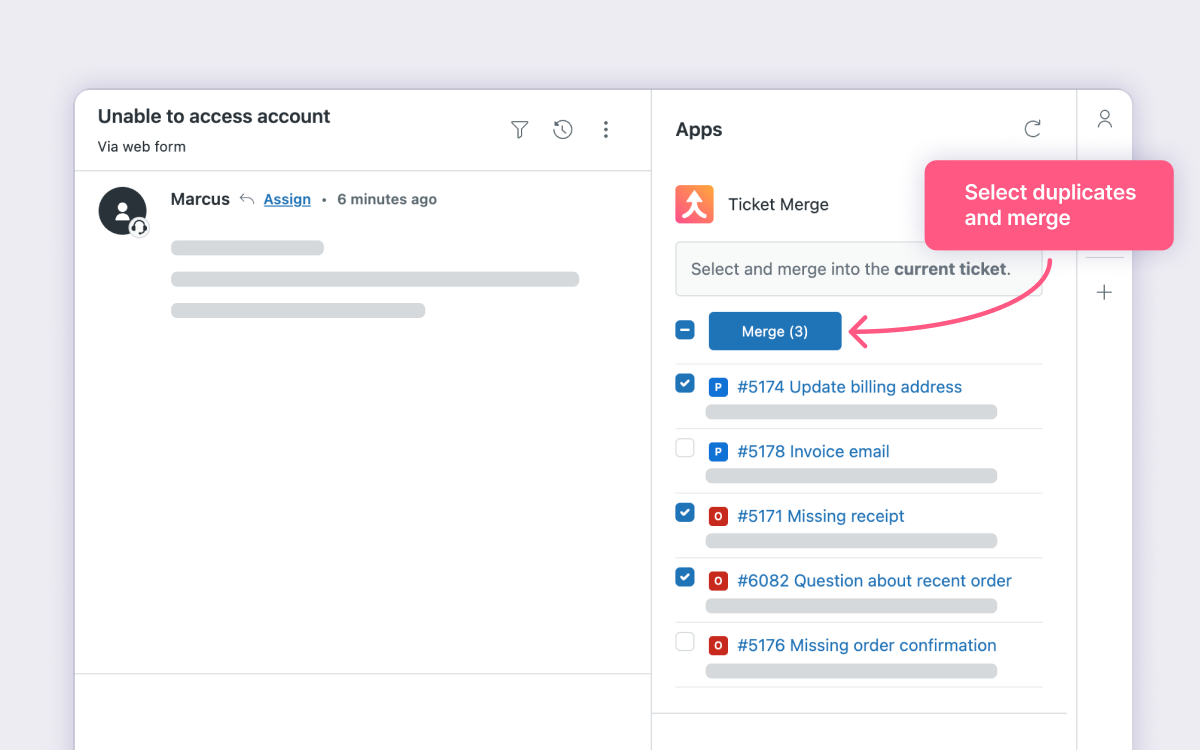The width and height of the screenshot is (1200, 750).
Task: Click the ticket title Unable to access account
Action: pyautogui.click(x=214, y=116)
